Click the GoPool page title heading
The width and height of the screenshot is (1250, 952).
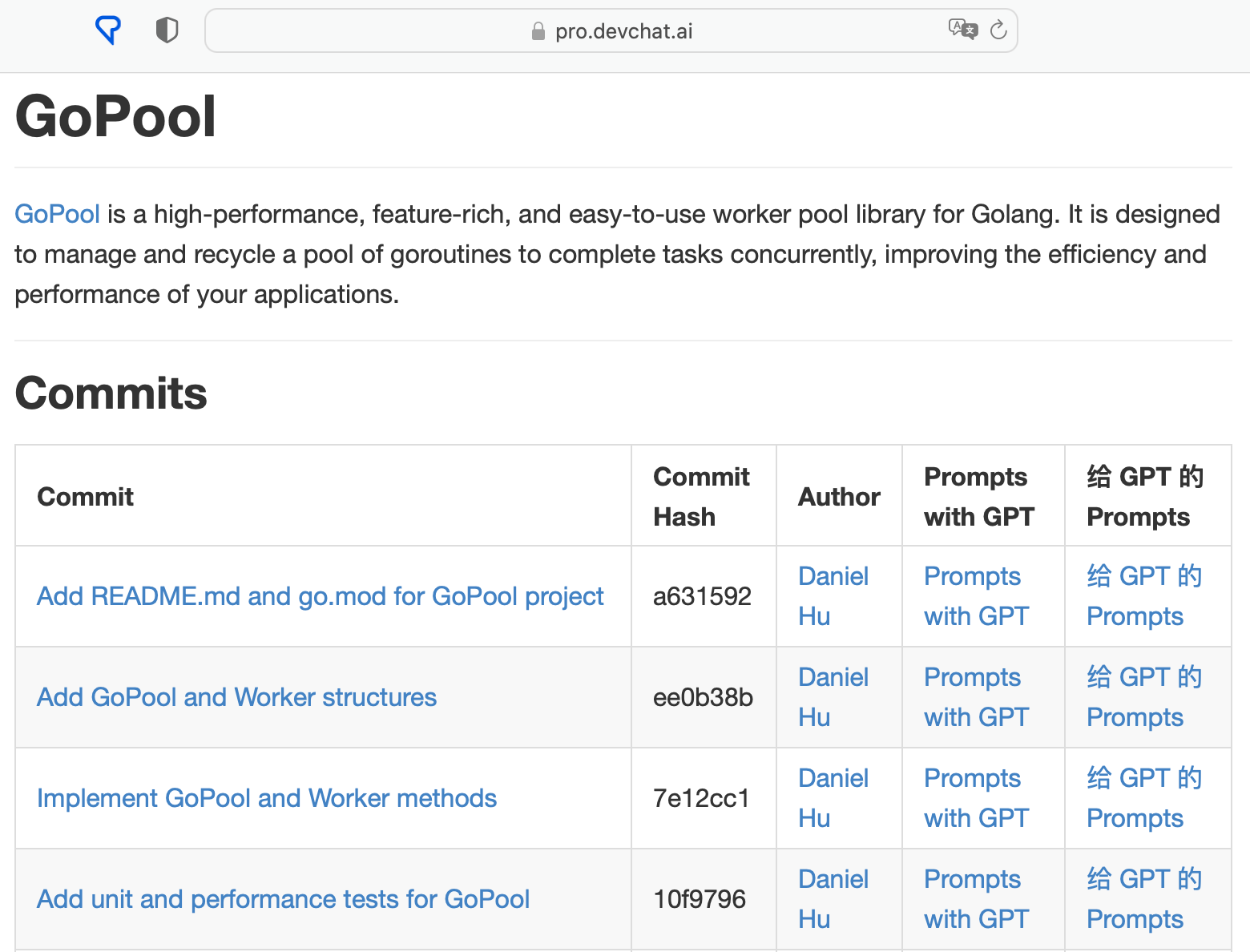[115, 117]
